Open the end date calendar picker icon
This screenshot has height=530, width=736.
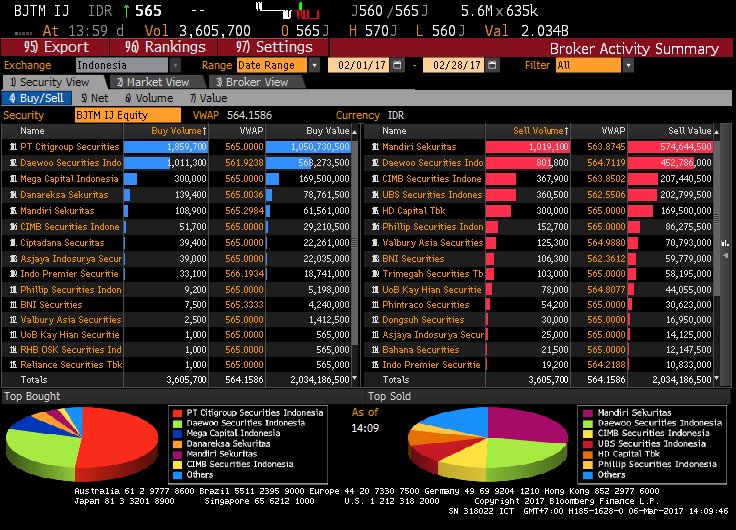[492, 65]
